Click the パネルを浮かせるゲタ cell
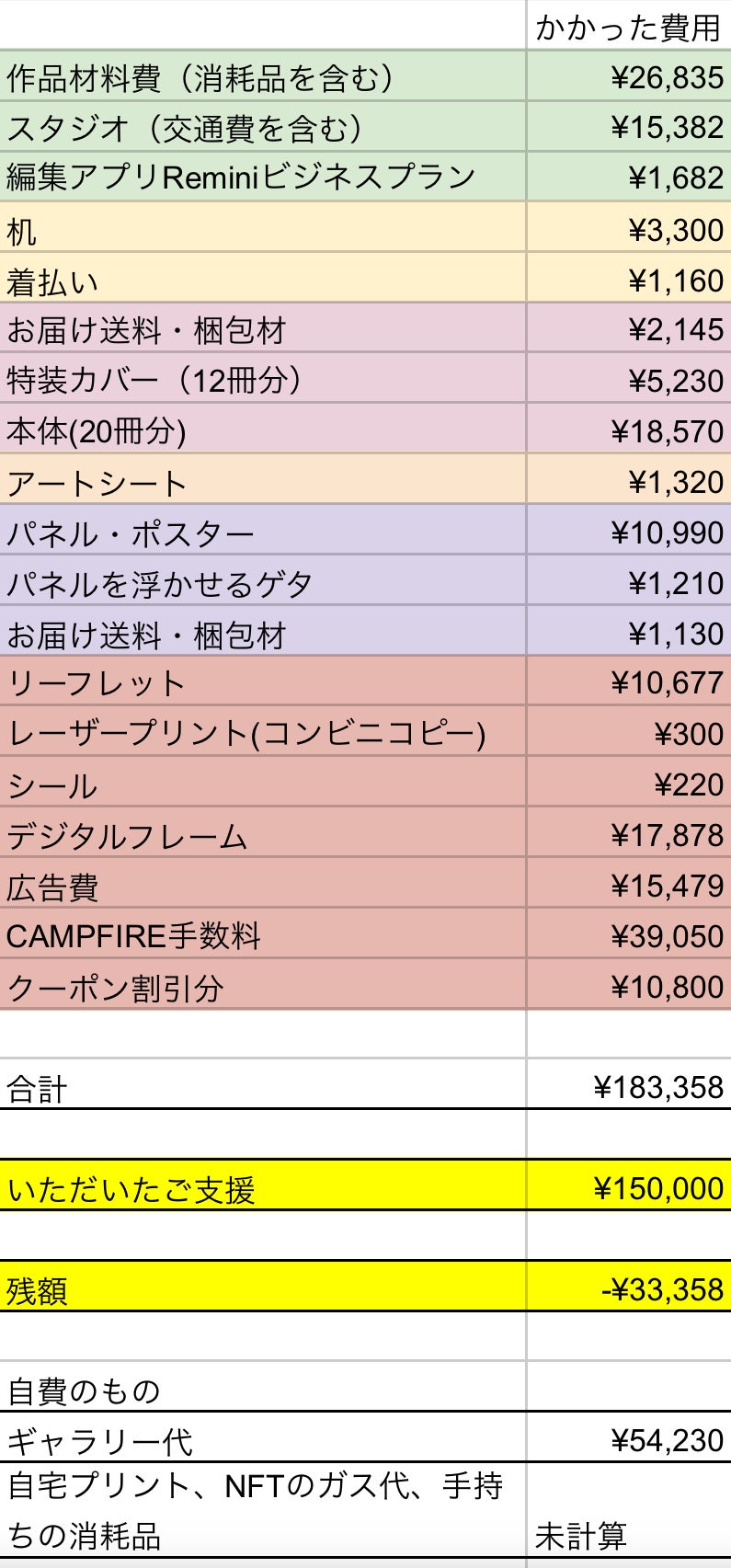Image resolution: width=731 pixels, height=1568 pixels. click(262, 582)
